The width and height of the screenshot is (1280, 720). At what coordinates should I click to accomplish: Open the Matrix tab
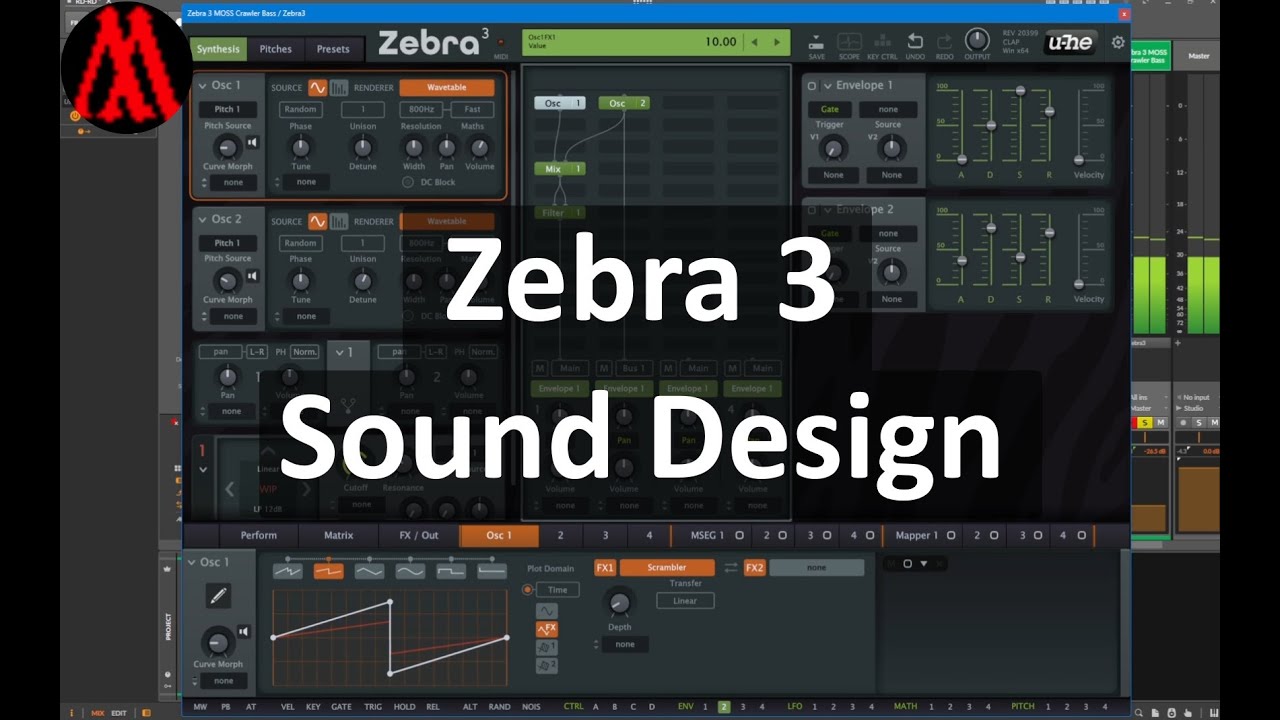tap(339, 535)
